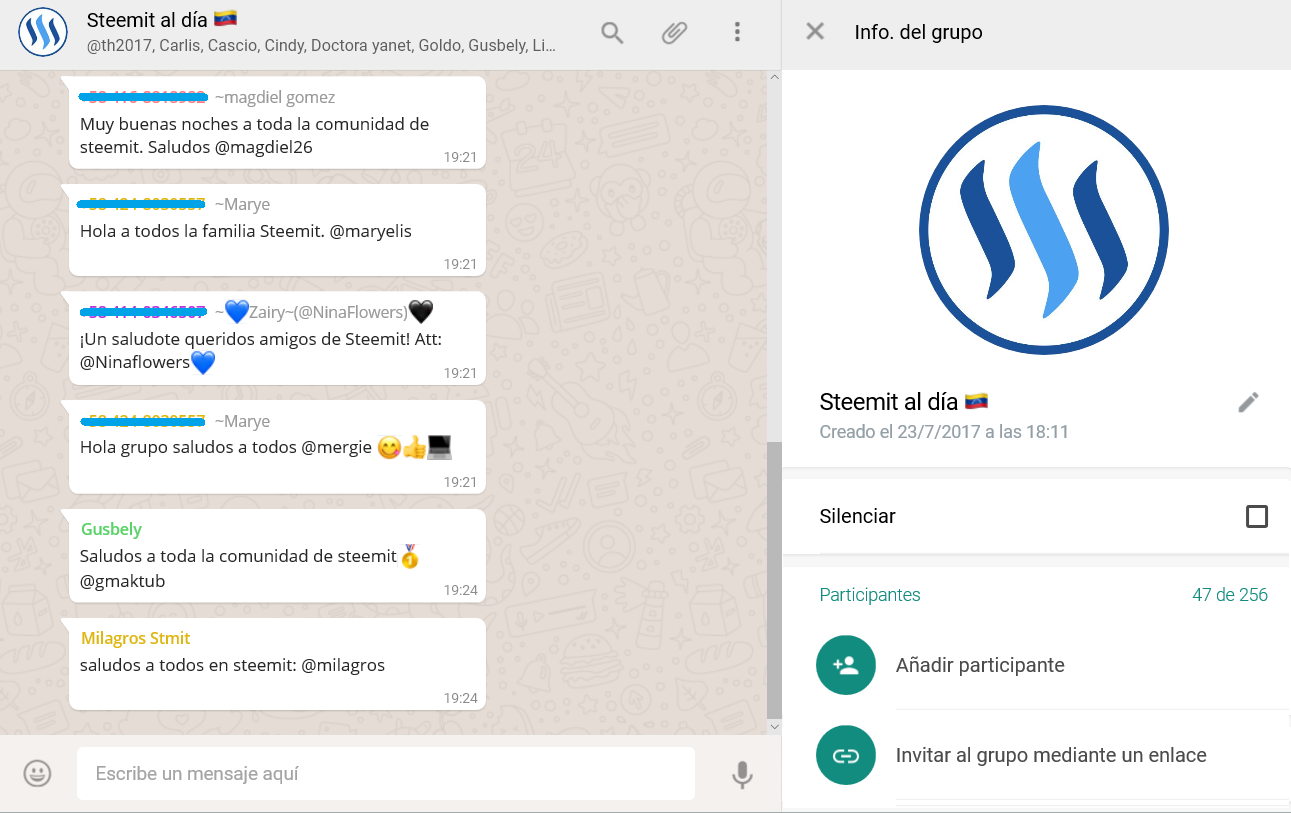Click the Steemit al día chat title
The image size is (1291, 813).
162,19
